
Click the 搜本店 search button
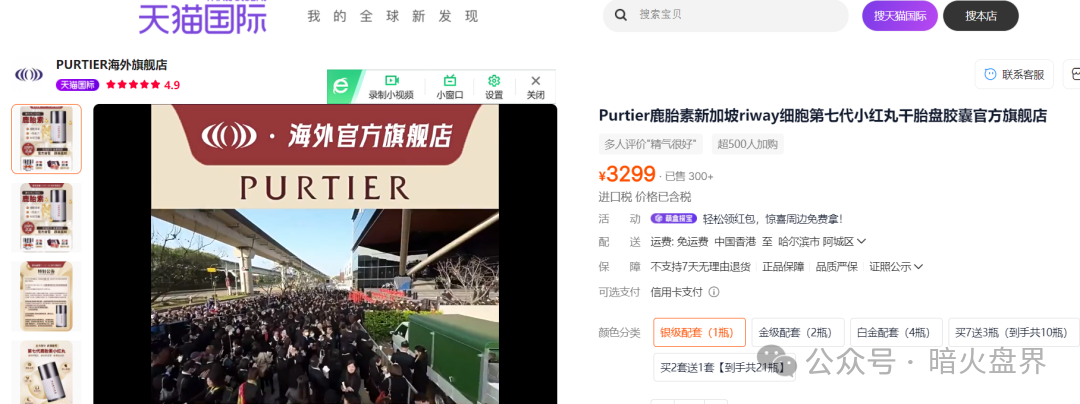(980, 16)
